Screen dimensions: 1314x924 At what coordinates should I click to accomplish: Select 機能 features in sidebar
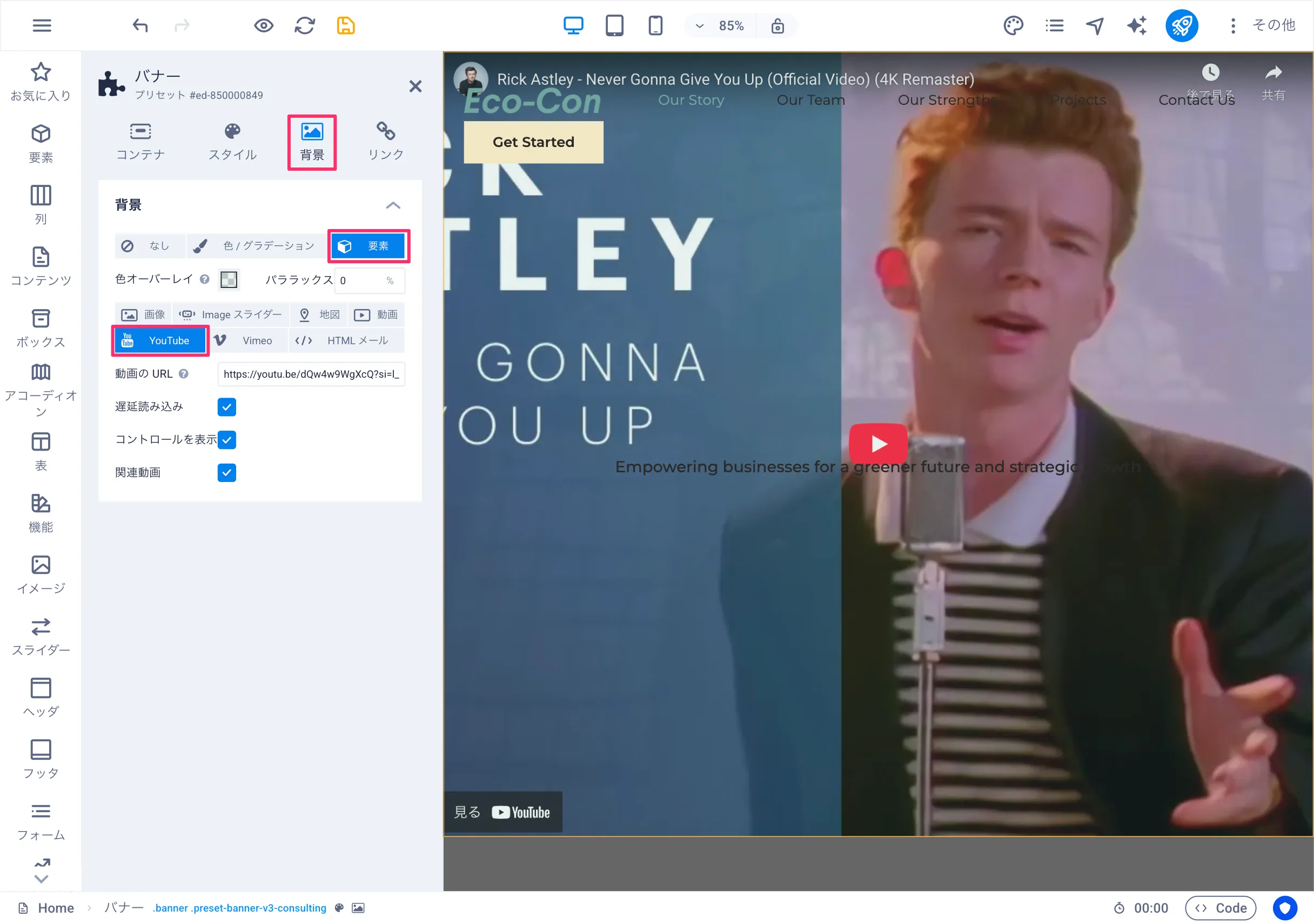click(41, 513)
